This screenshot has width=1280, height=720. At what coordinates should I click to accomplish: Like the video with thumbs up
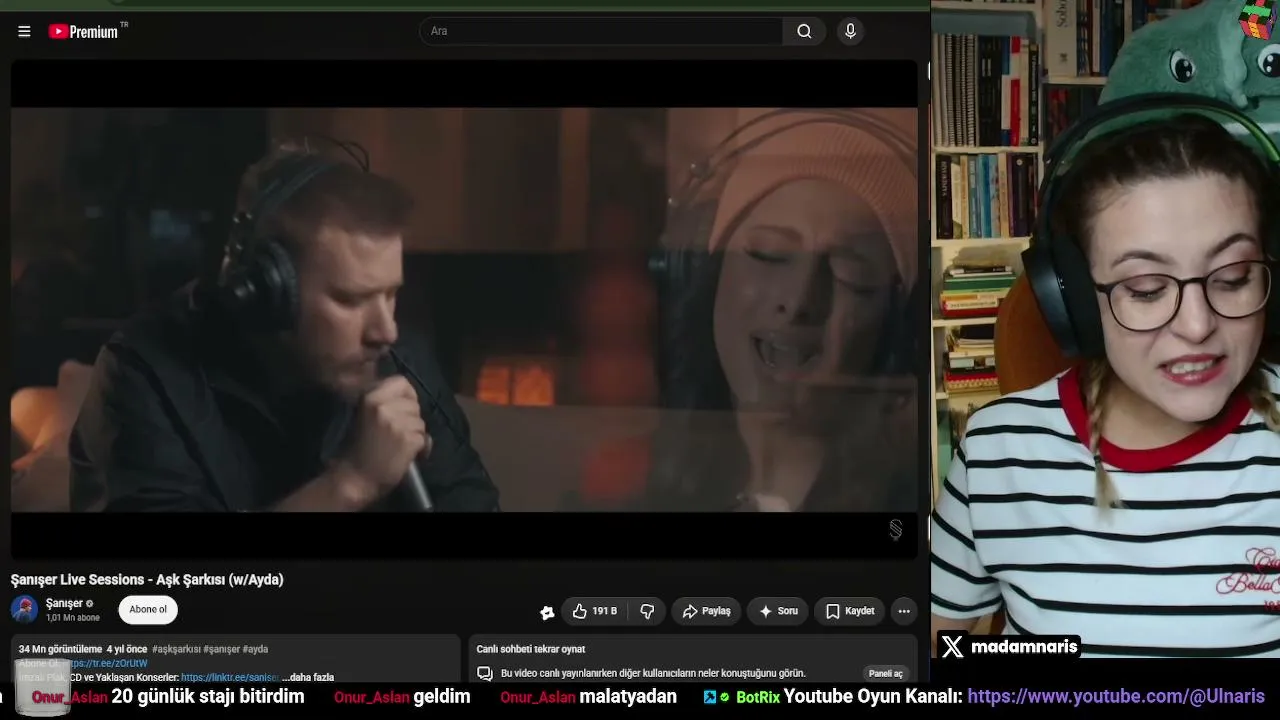click(x=594, y=611)
